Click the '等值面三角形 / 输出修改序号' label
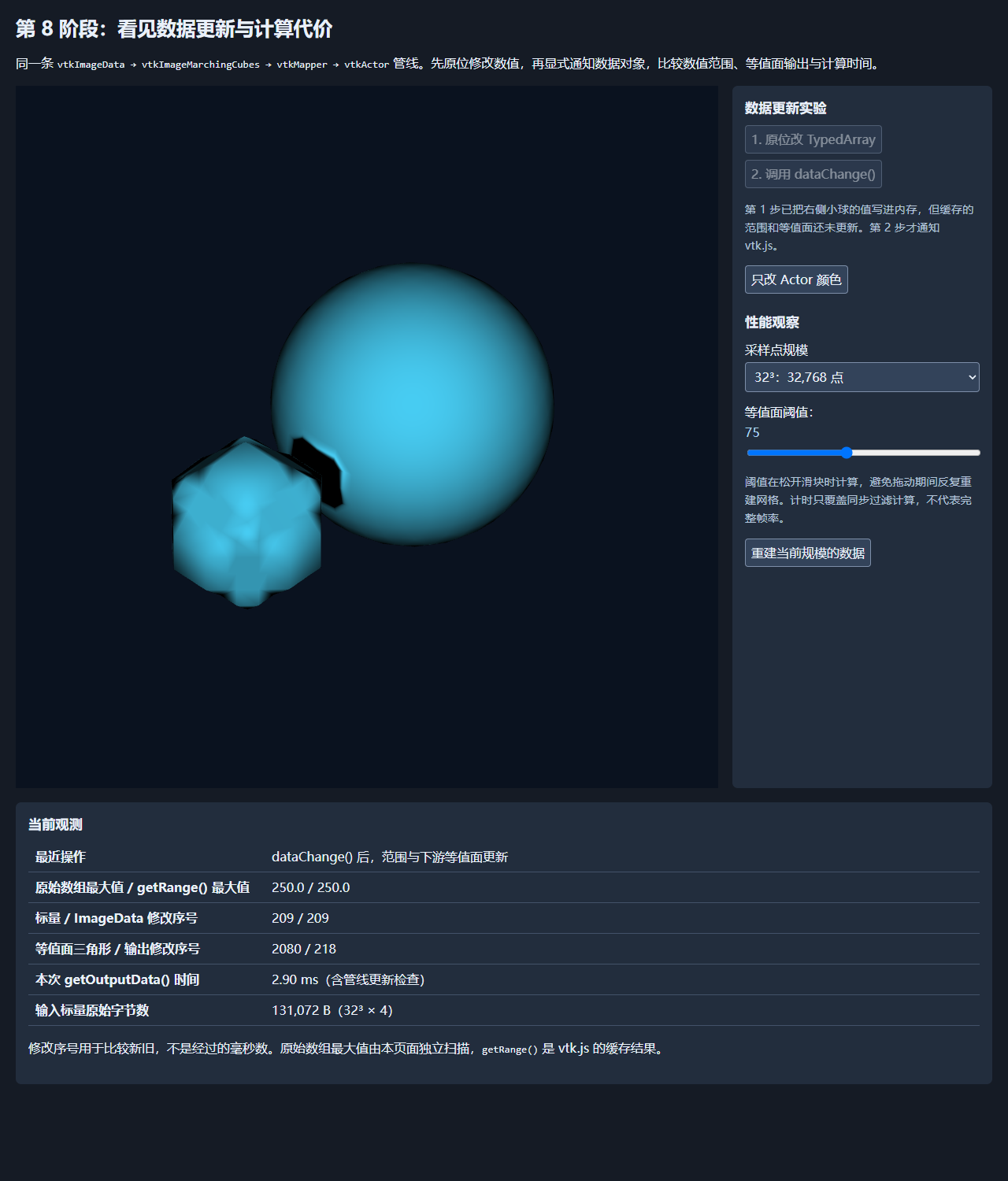Image resolution: width=1008 pixels, height=1181 pixels. tap(117, 949)
